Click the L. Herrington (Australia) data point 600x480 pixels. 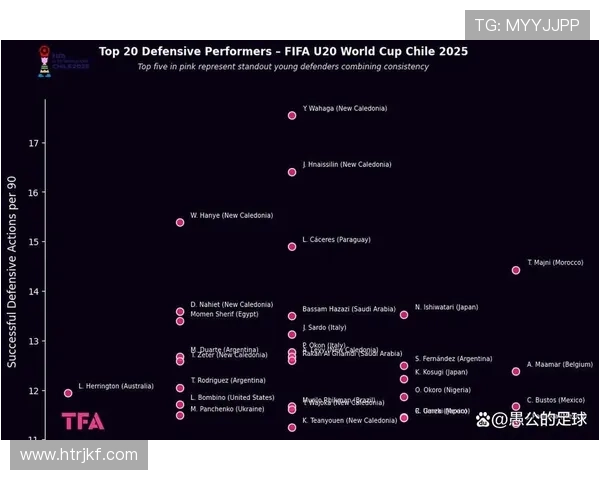pyautogui.click(x=68, y=393)
